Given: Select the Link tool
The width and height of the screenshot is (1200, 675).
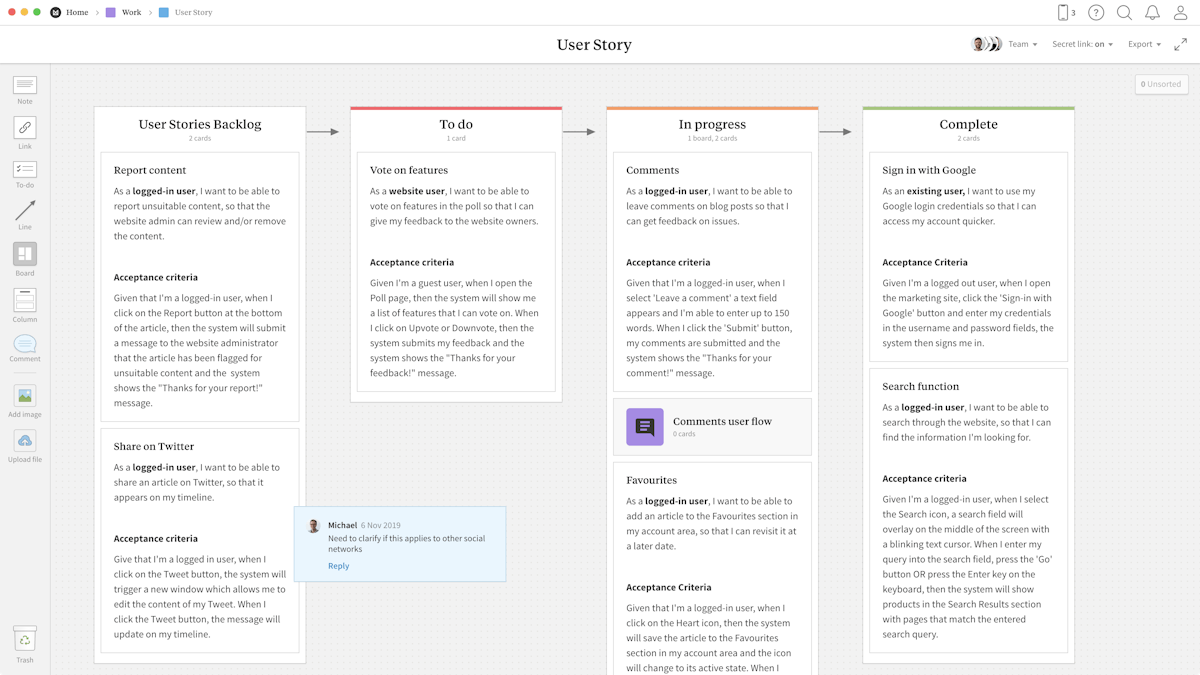Looking at the screenshot, I should pos(24,128).
